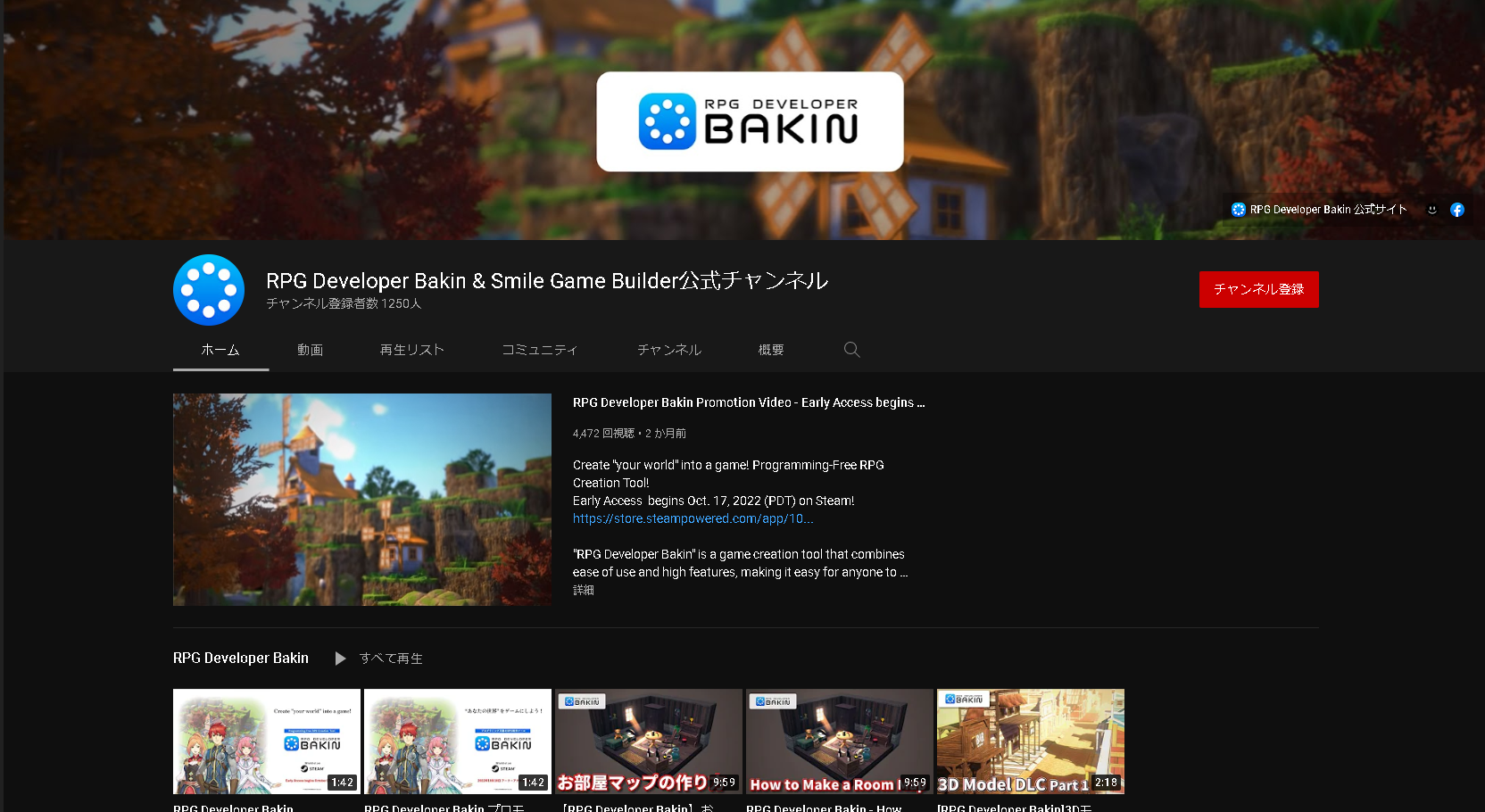Click the smiley face icon next to Facebook
The width and height of the screenshot is (1485, 812).
(1432, 209)
